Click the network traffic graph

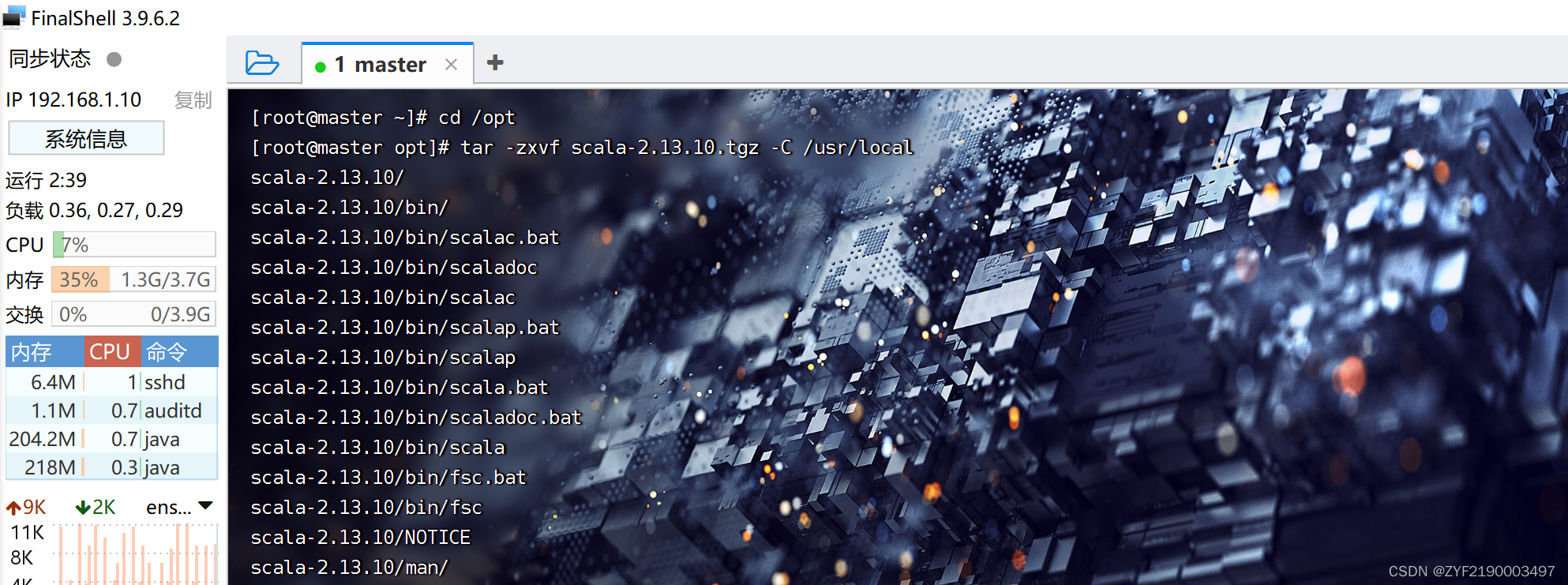[136, 553]
